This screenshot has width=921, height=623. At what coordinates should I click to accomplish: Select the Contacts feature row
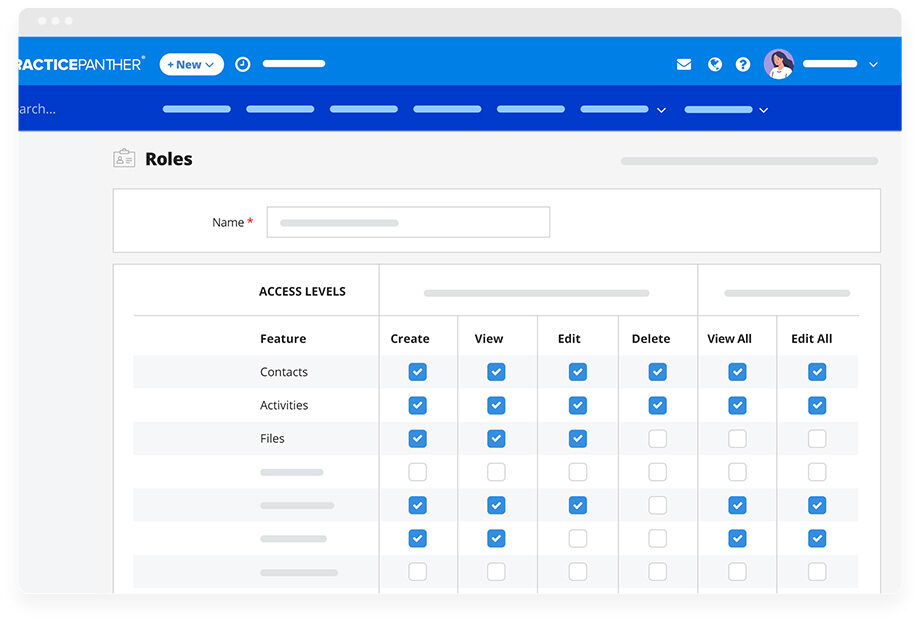(283, 371)
